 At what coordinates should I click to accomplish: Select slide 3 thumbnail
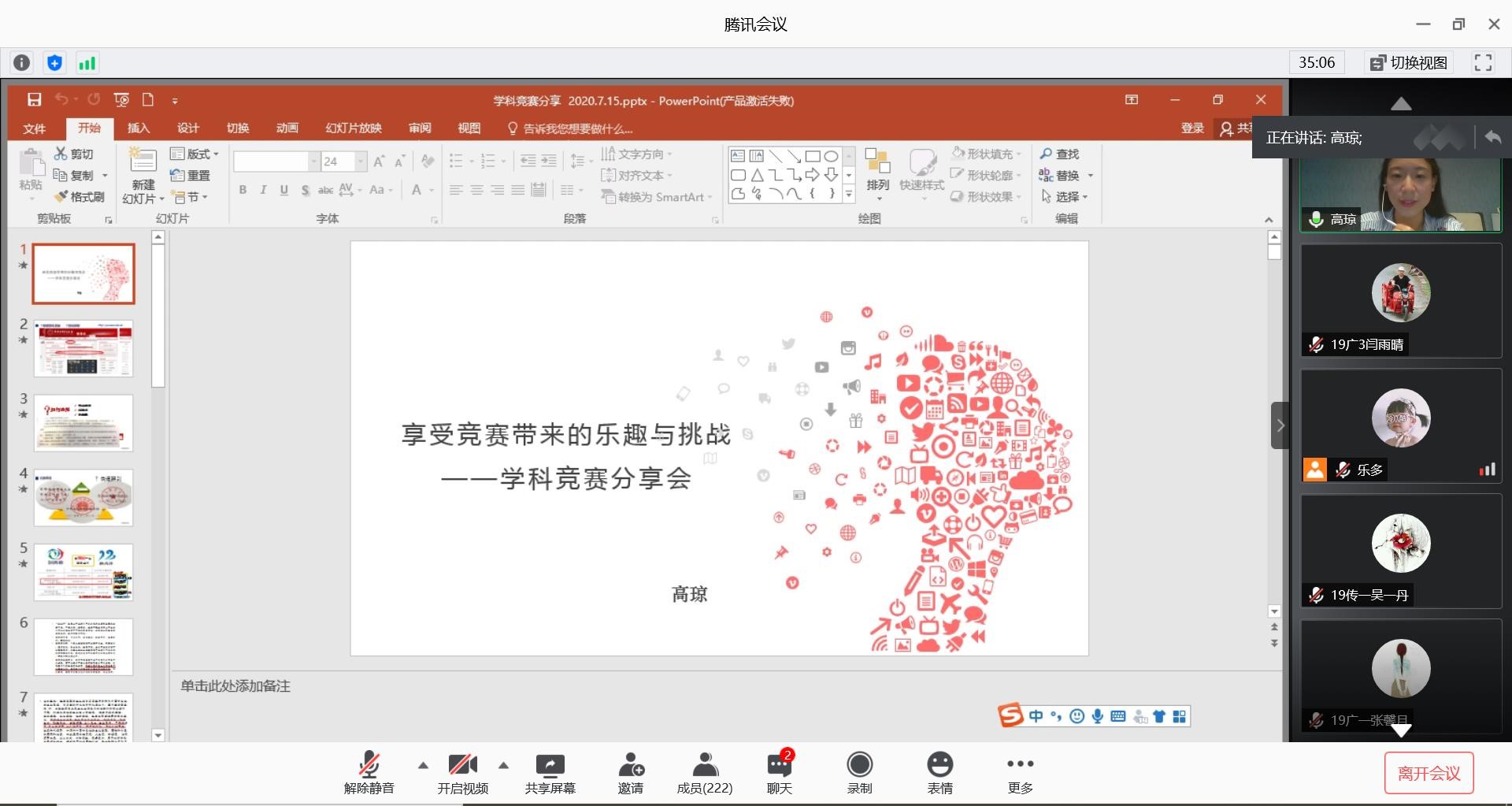click(83, 423)
